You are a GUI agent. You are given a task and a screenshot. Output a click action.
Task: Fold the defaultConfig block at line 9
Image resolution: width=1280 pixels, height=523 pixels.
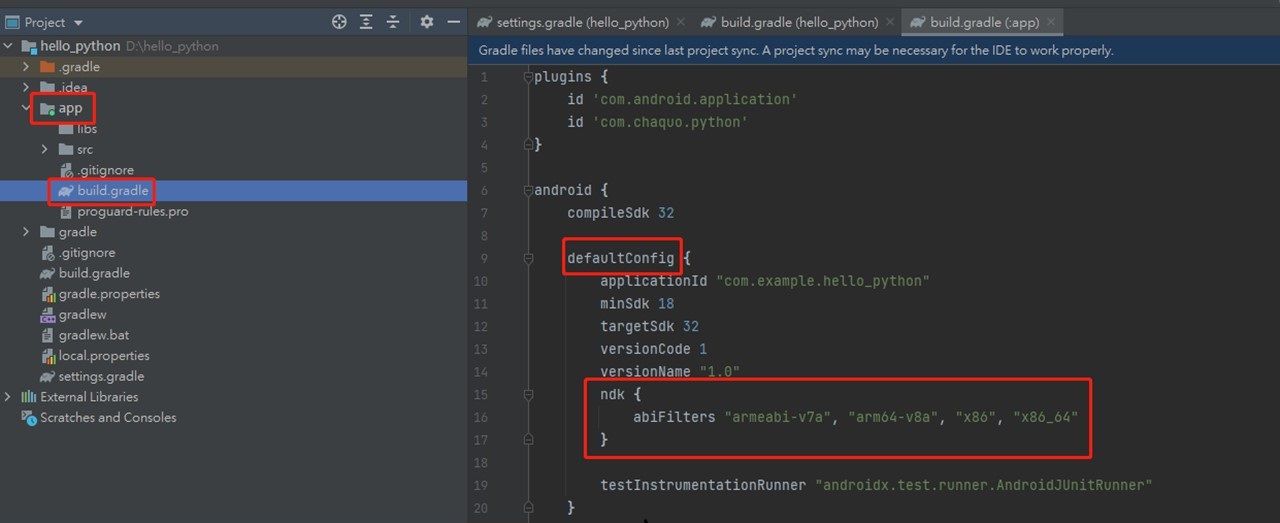[528, 258]
